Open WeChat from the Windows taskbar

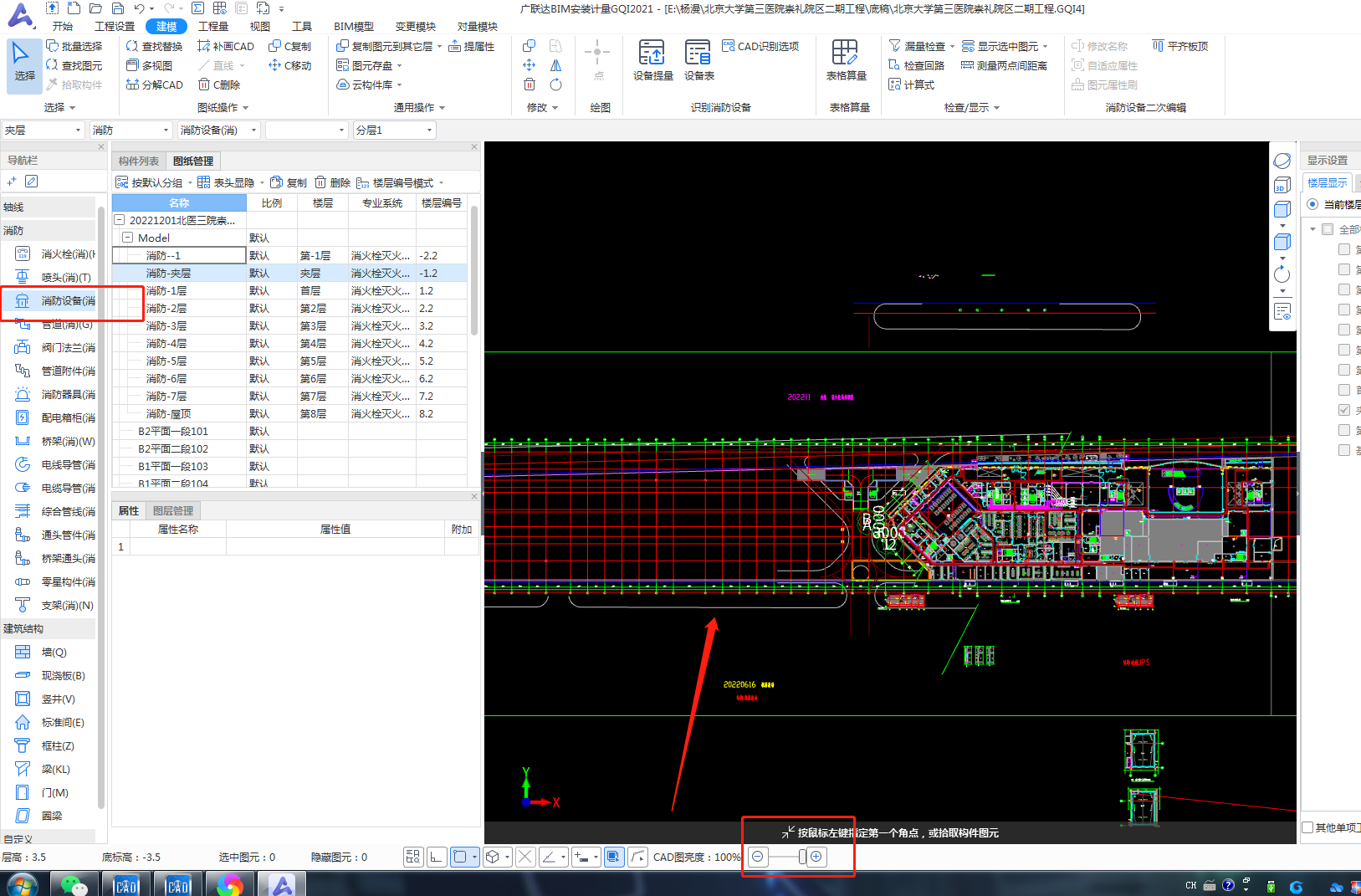75,884
